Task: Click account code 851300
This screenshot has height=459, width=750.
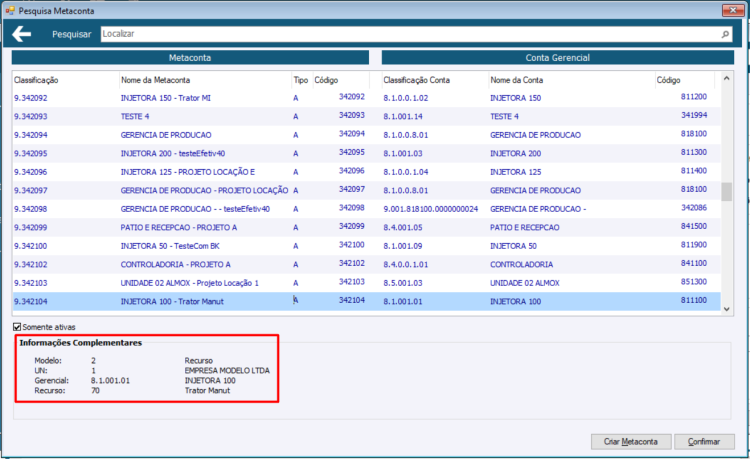Action: (x=694, y=282)
